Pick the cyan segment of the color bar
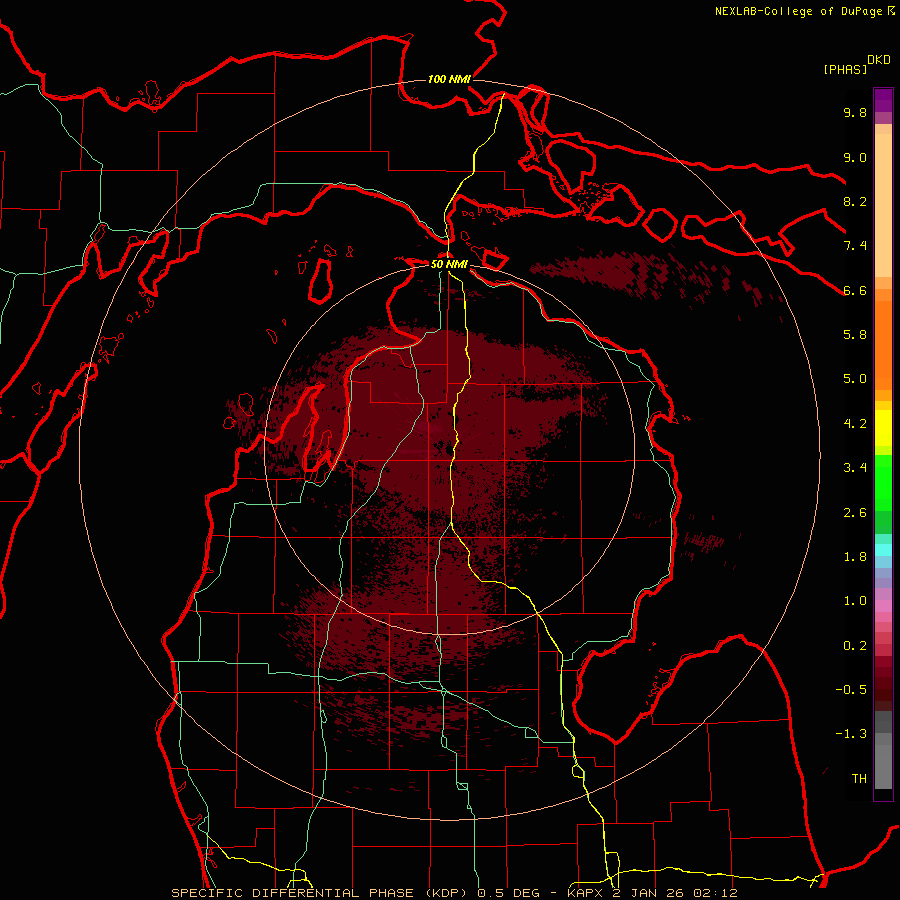 coord(883,549)
